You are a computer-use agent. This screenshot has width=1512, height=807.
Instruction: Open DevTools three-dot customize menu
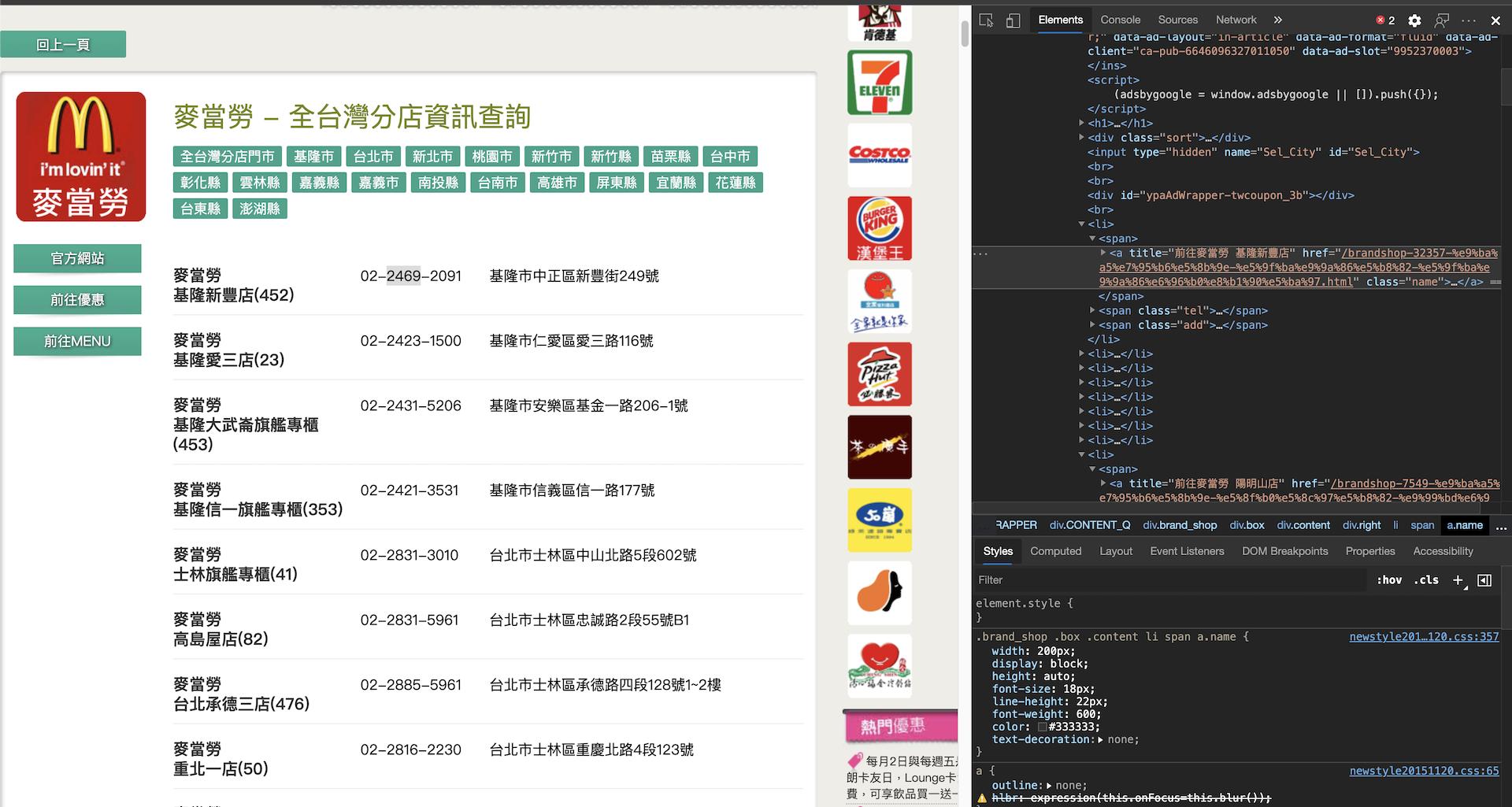[1469, 20]
